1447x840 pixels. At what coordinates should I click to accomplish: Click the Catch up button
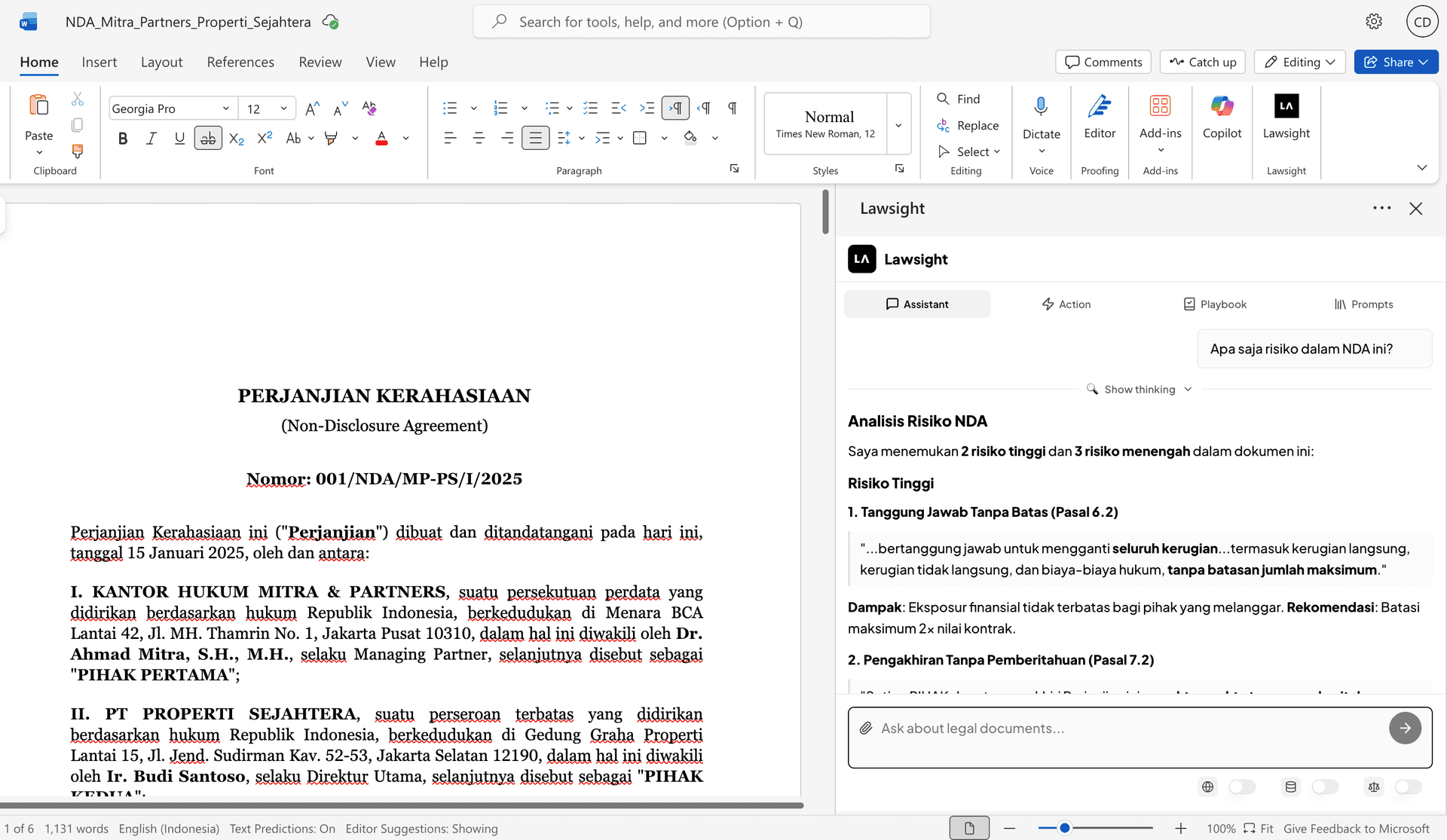[1202, 62]
